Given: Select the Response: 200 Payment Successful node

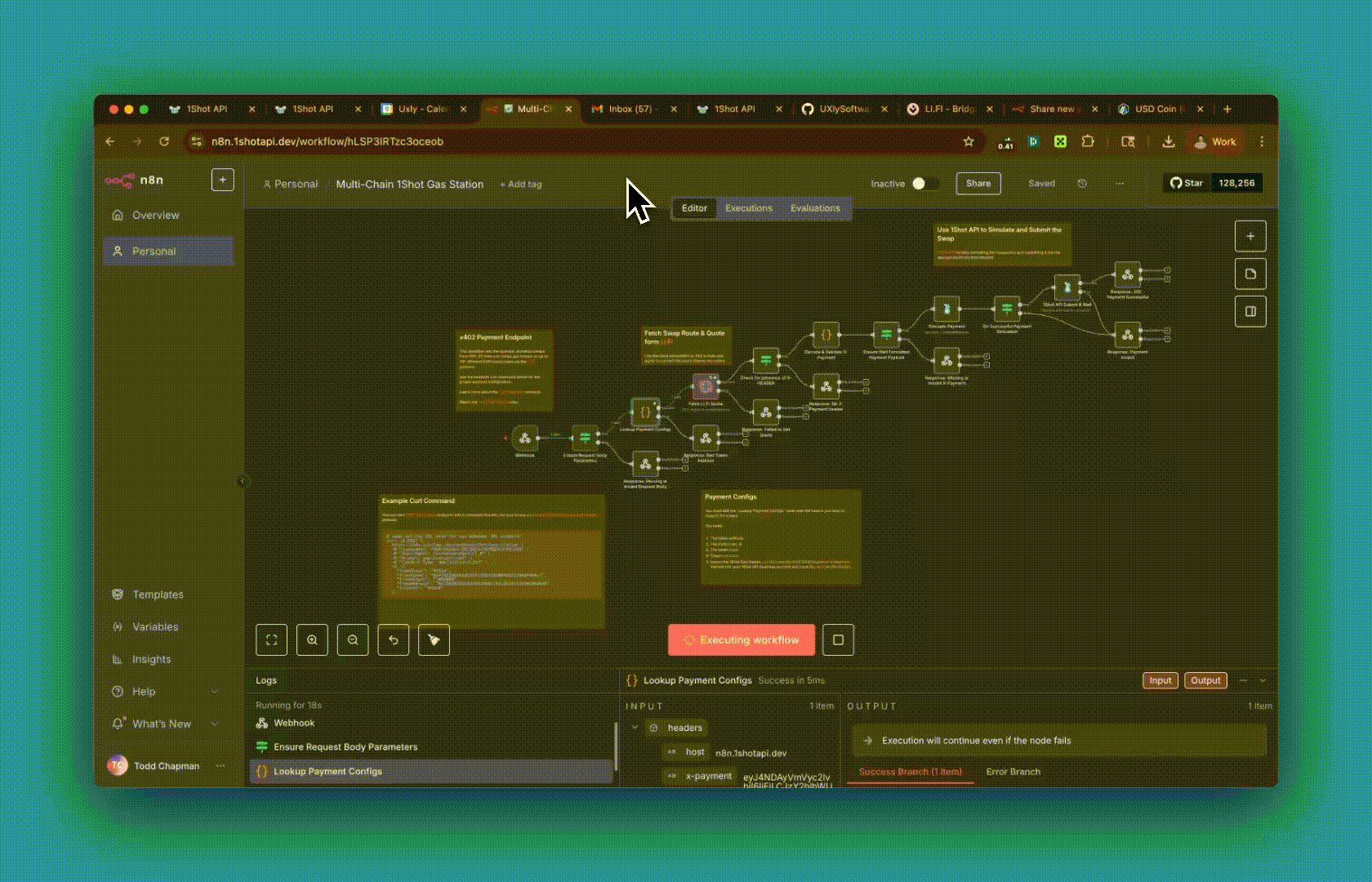Looking at the screenshot, I should (x=1127, y=274).
